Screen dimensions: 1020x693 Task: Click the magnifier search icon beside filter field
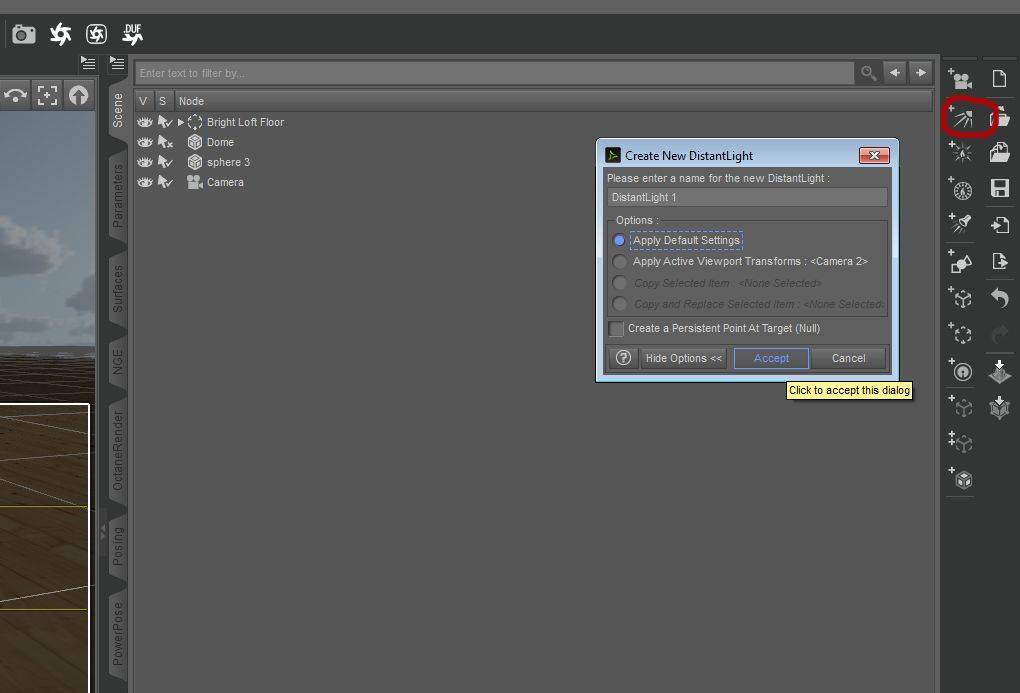tap(868, 73)
